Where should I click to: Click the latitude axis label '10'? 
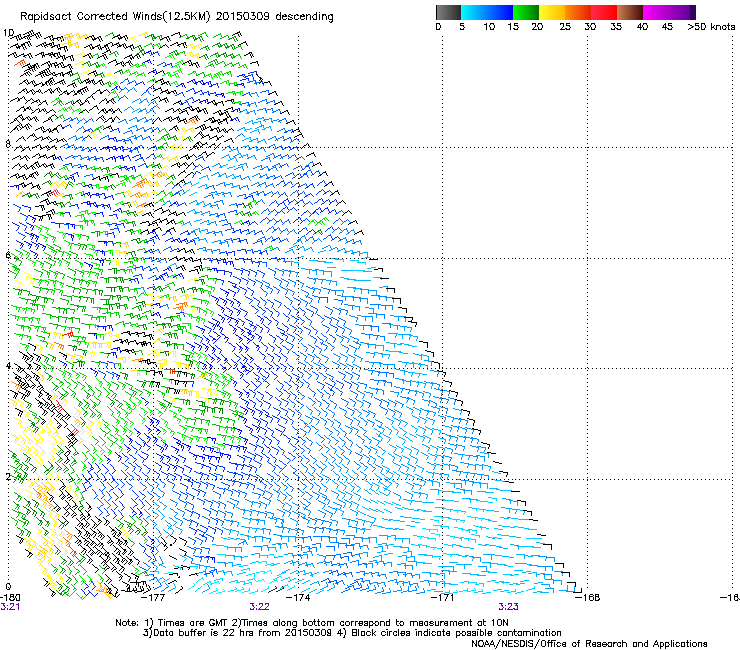tap(8, 33)
